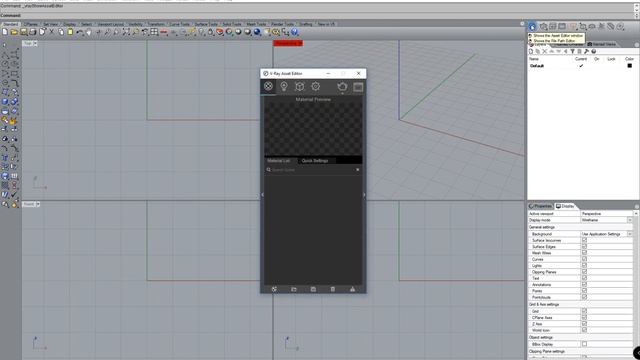This screenshot has width=640, height=360.
Task: Click the New file icon in Standard toolbar
Action: [5, 32]
